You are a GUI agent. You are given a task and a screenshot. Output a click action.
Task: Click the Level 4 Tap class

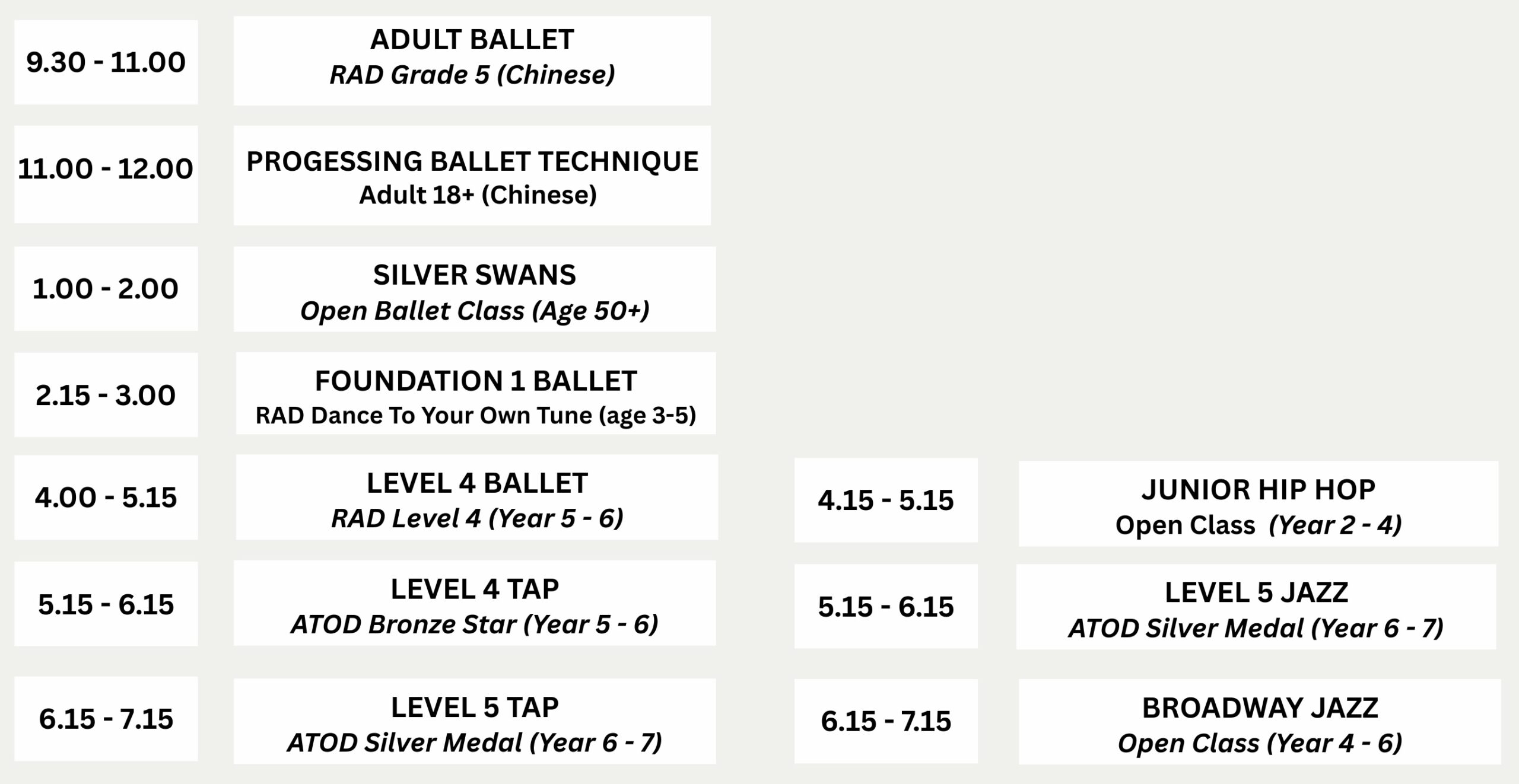474,603
